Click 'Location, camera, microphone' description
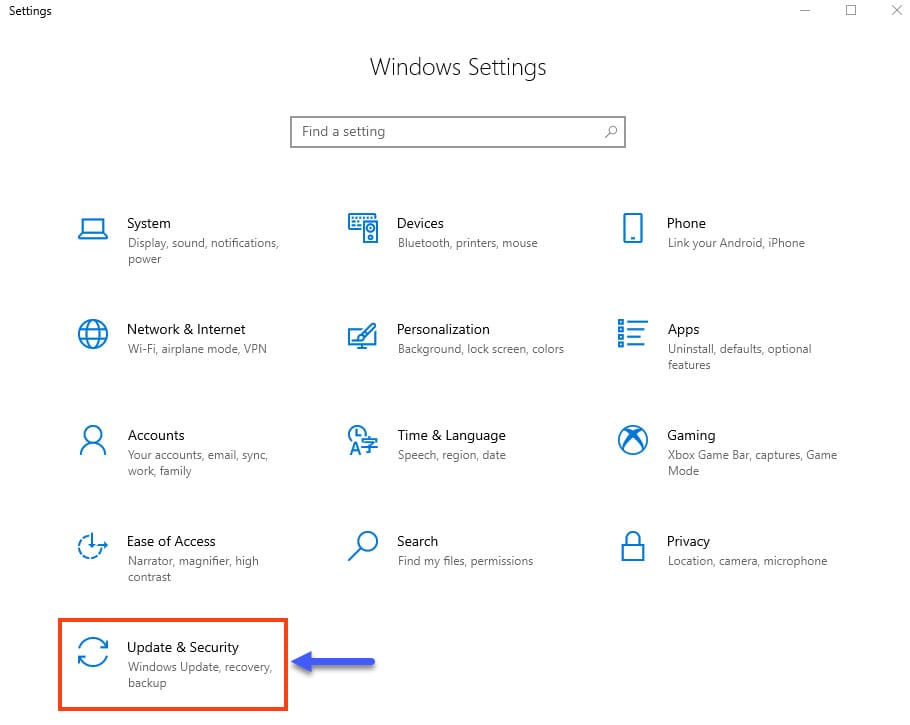 [x=748, y=561]
